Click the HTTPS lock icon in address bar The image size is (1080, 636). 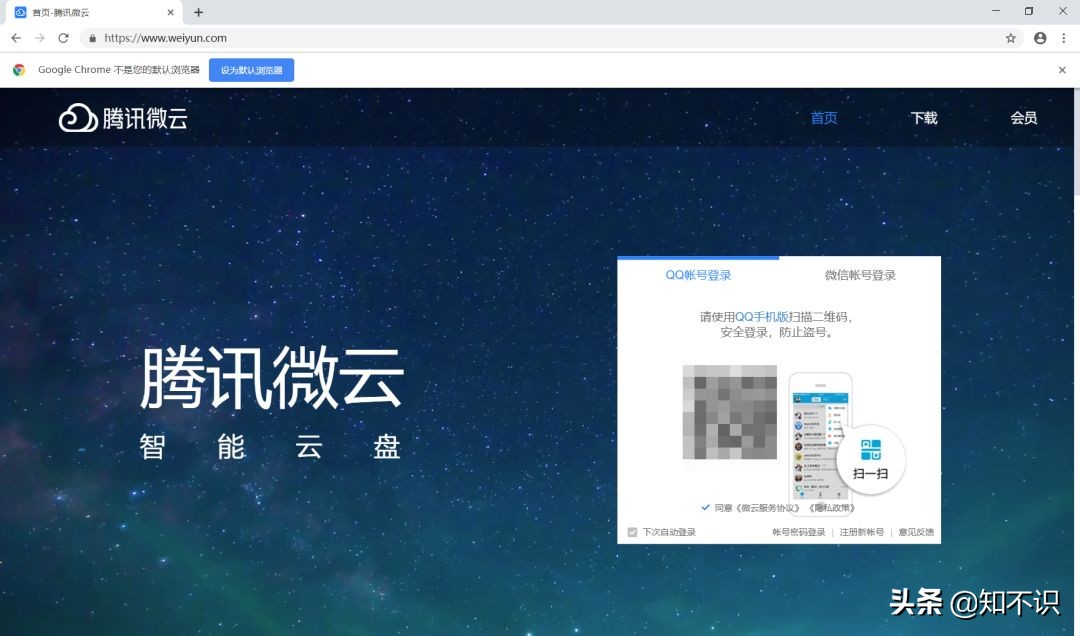[92, 37]
